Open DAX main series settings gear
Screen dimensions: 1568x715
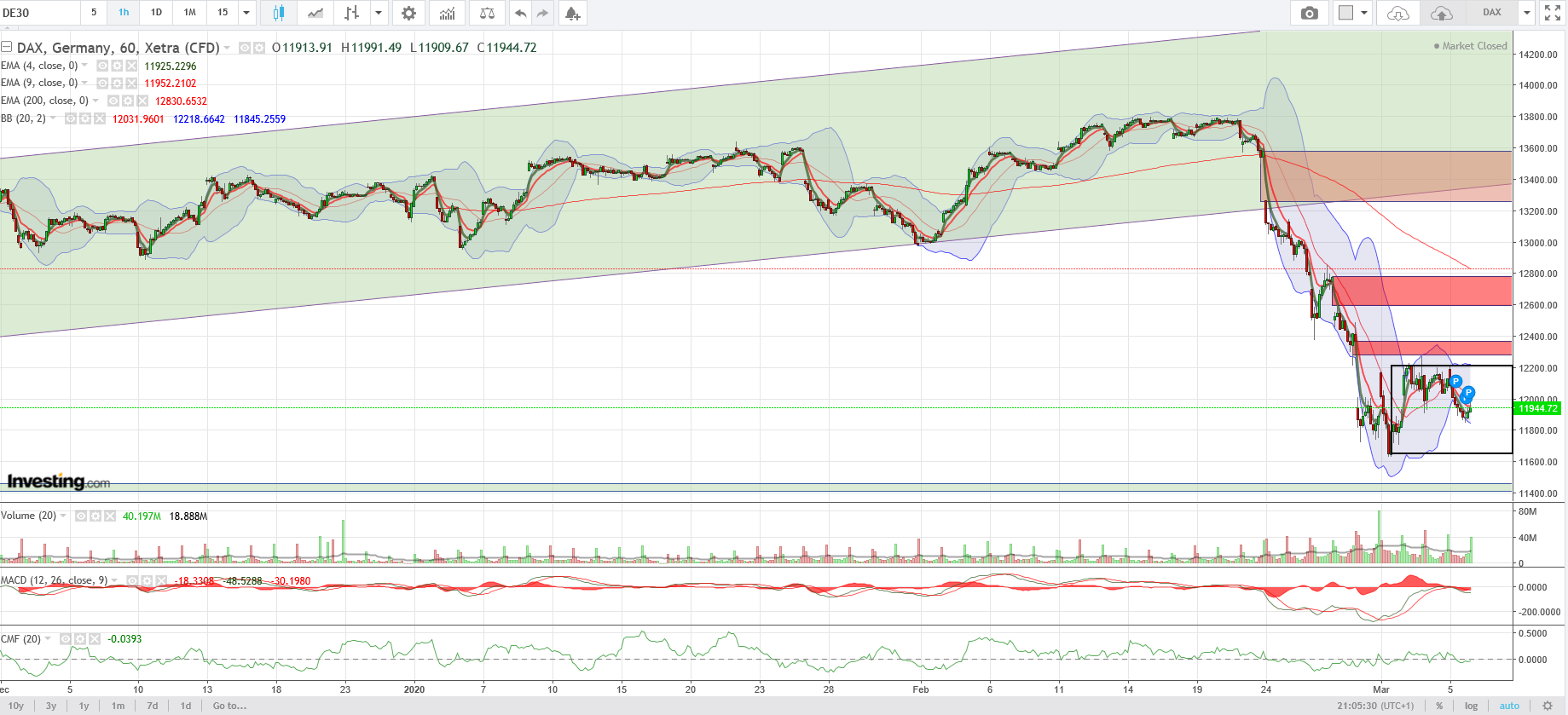(258, 48)
